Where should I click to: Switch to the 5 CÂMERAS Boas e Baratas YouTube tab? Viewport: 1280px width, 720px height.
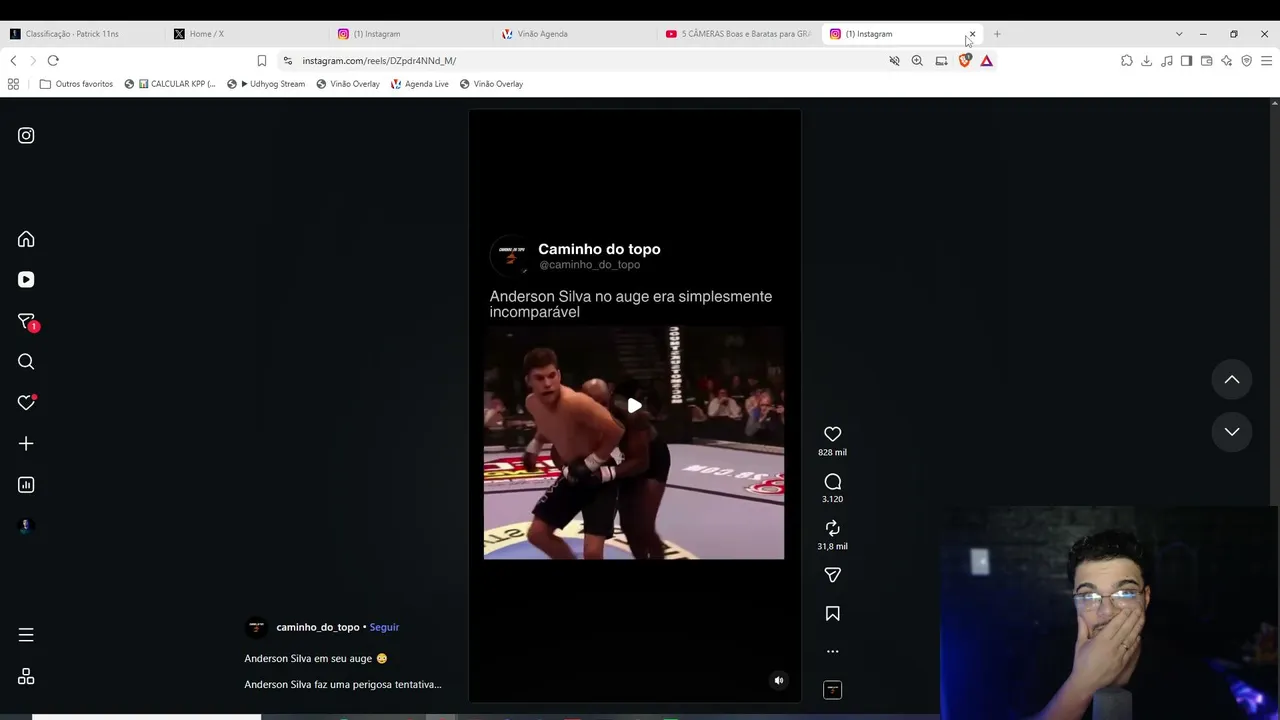[x=737, y=34]
